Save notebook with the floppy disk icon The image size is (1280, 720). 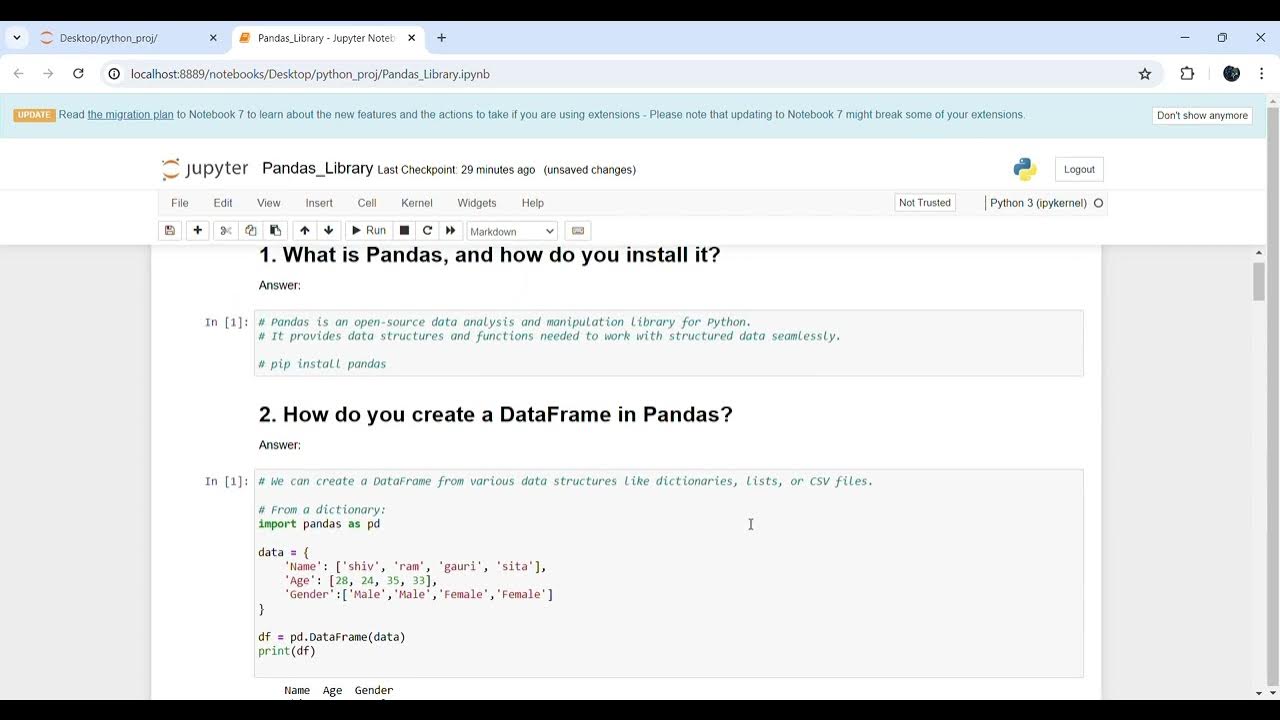(x=170, y=230)
